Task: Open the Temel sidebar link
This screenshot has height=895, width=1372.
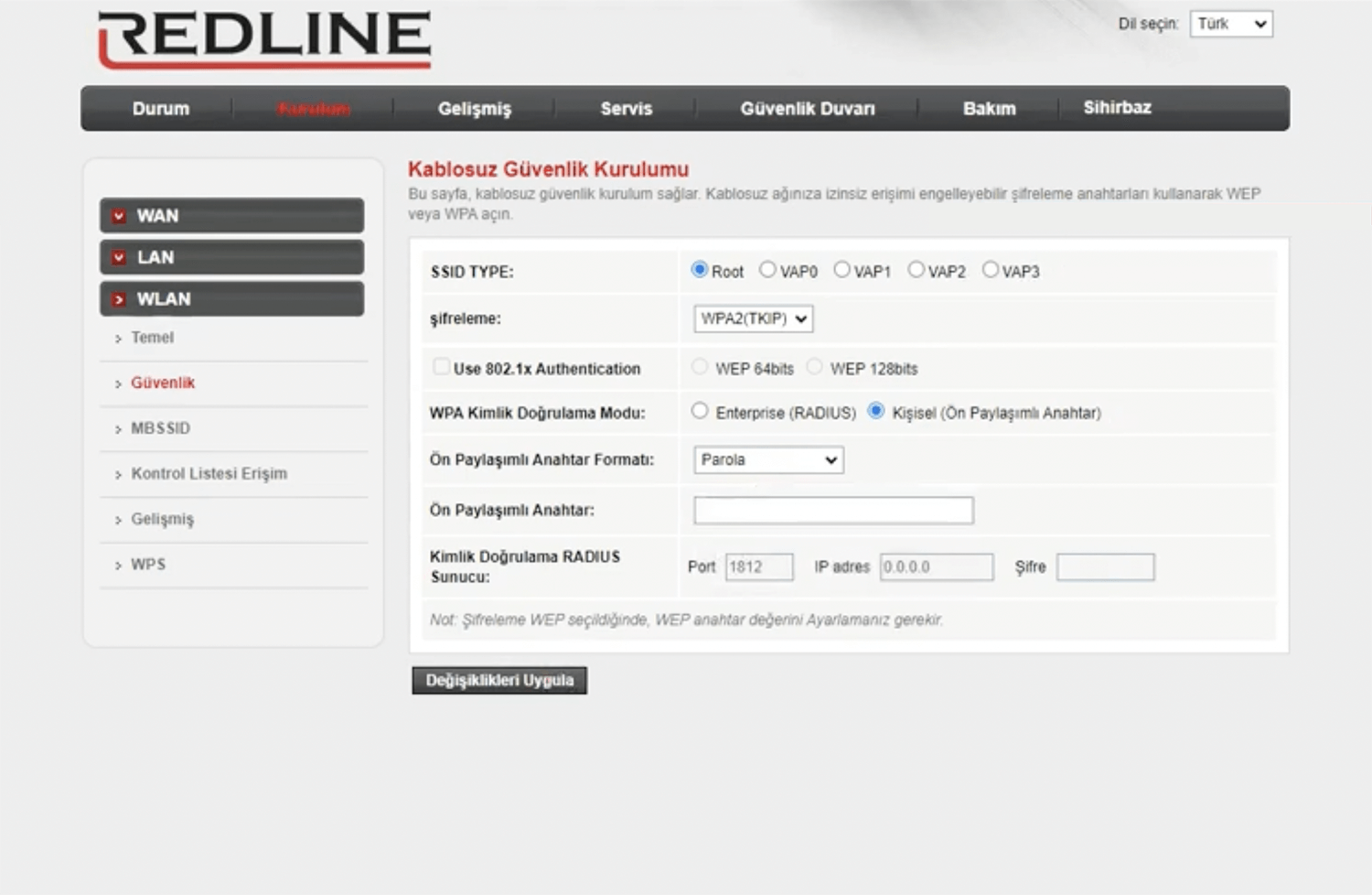Action: tap(152, 338)
